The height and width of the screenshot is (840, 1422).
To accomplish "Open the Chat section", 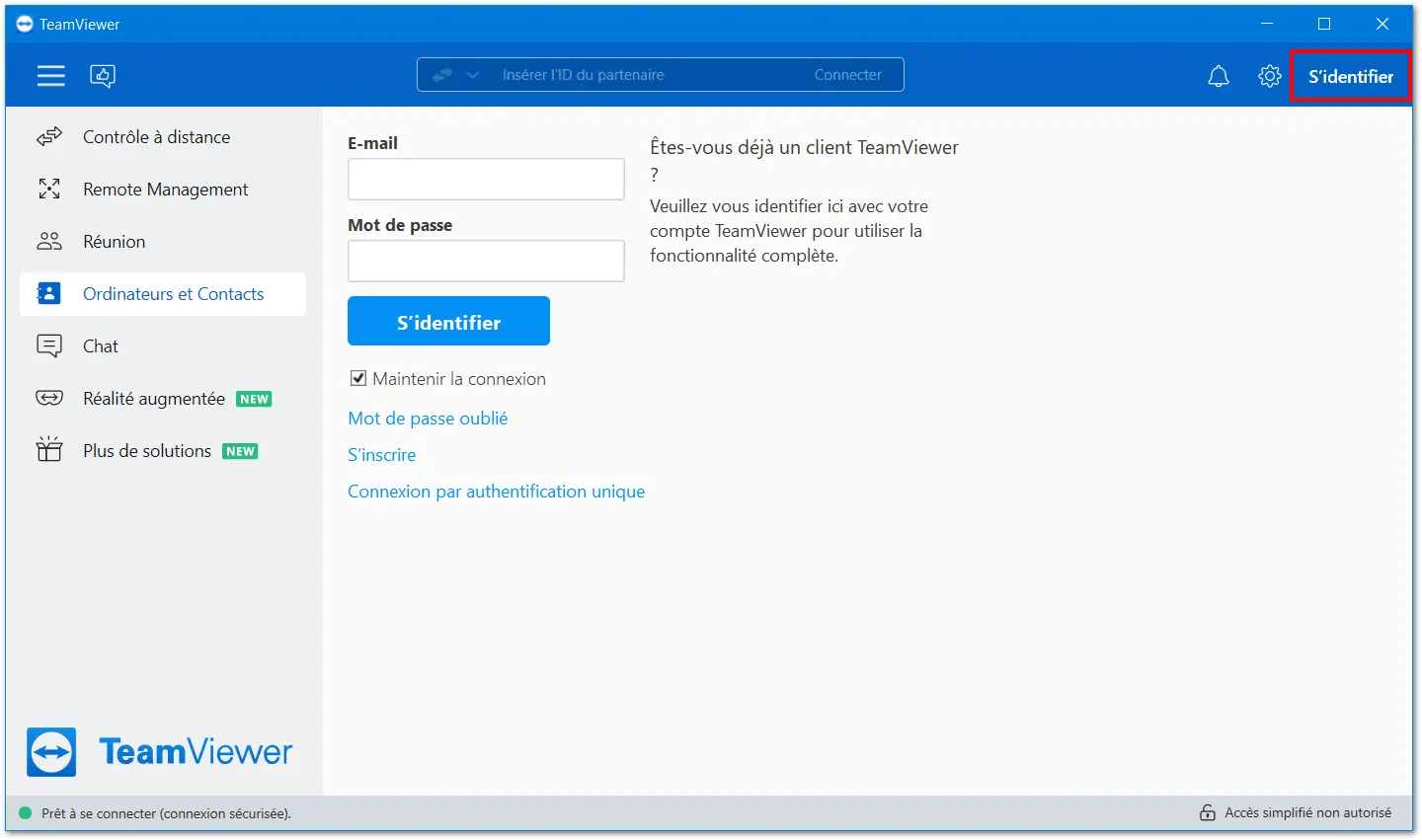I will pyautogui.click(x=163, y=346).
